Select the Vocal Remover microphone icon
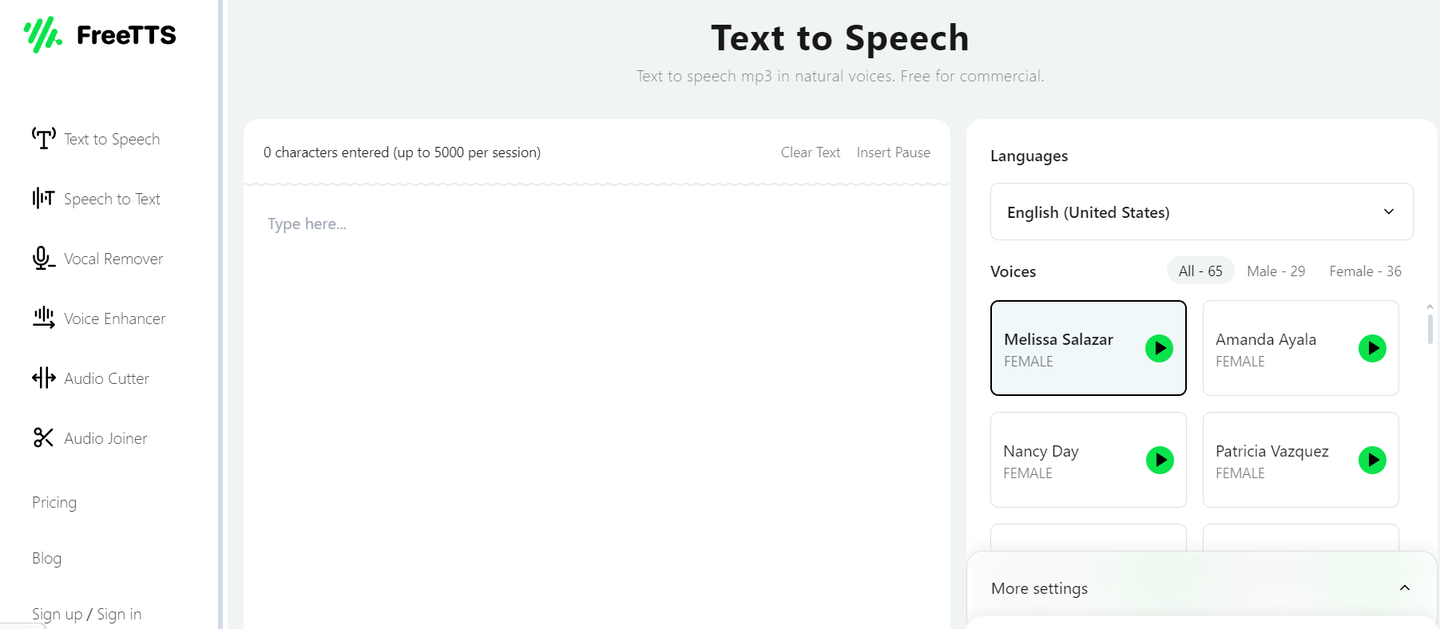Image resolution: width=1440 pixels, height=629 pixels. 43,259
